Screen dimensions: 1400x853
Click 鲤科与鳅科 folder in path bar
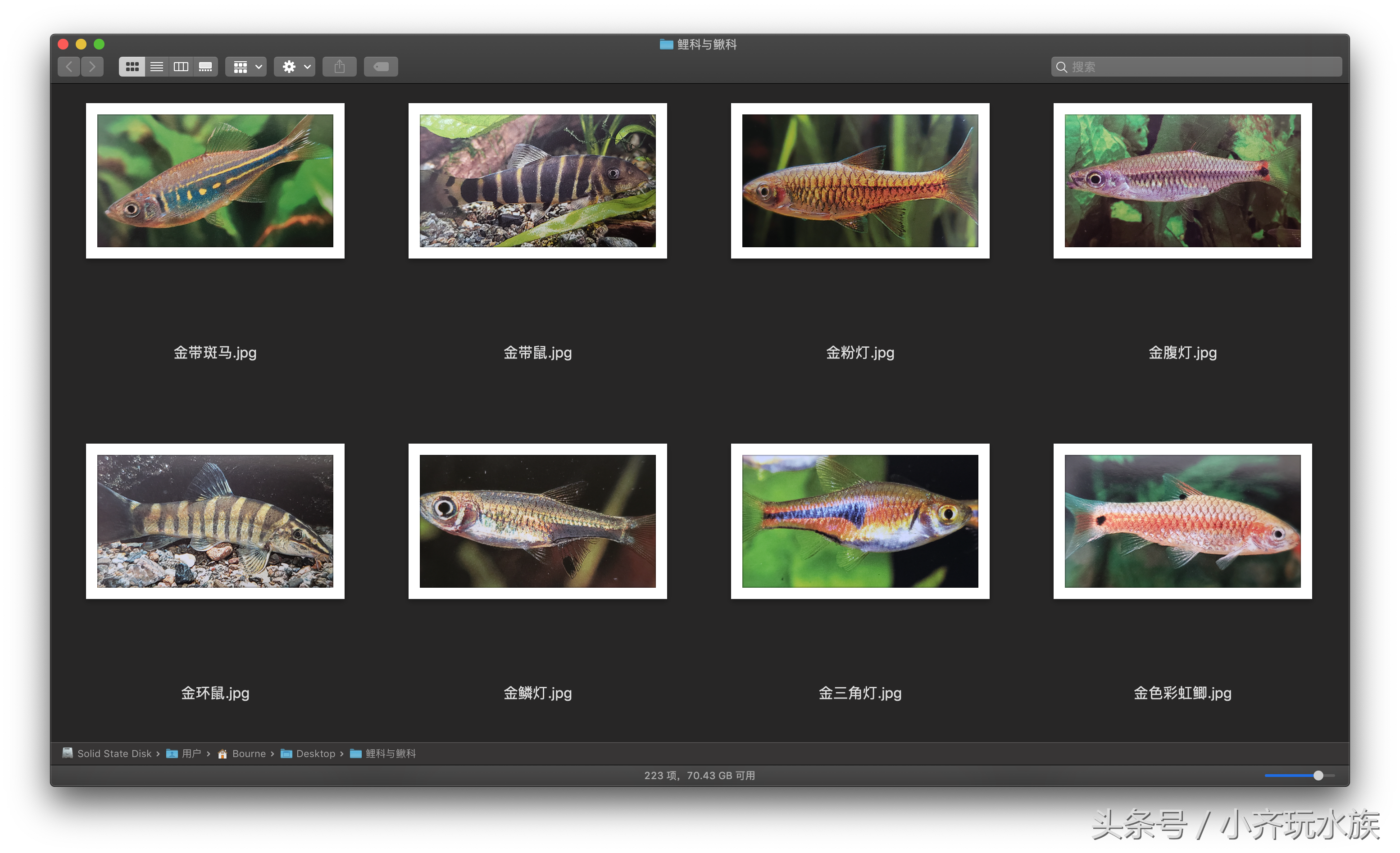tap(383, 753)
